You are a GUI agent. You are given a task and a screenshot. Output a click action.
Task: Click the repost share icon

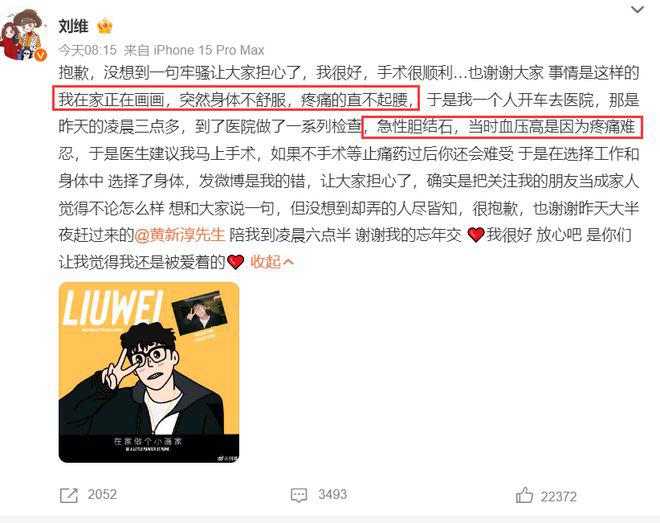[x=69, y=495]
